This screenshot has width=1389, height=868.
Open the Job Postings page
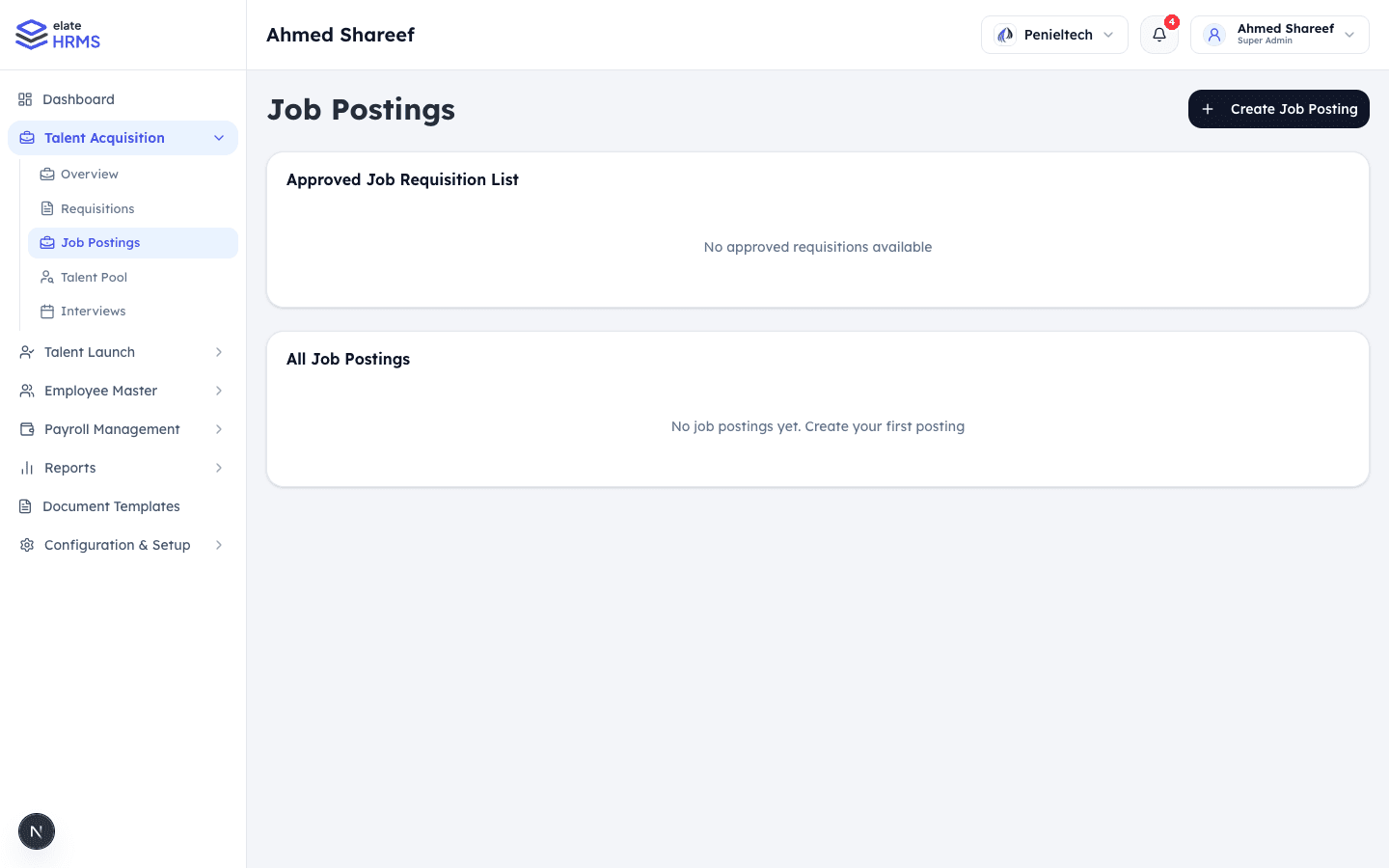tap(99, 242)
